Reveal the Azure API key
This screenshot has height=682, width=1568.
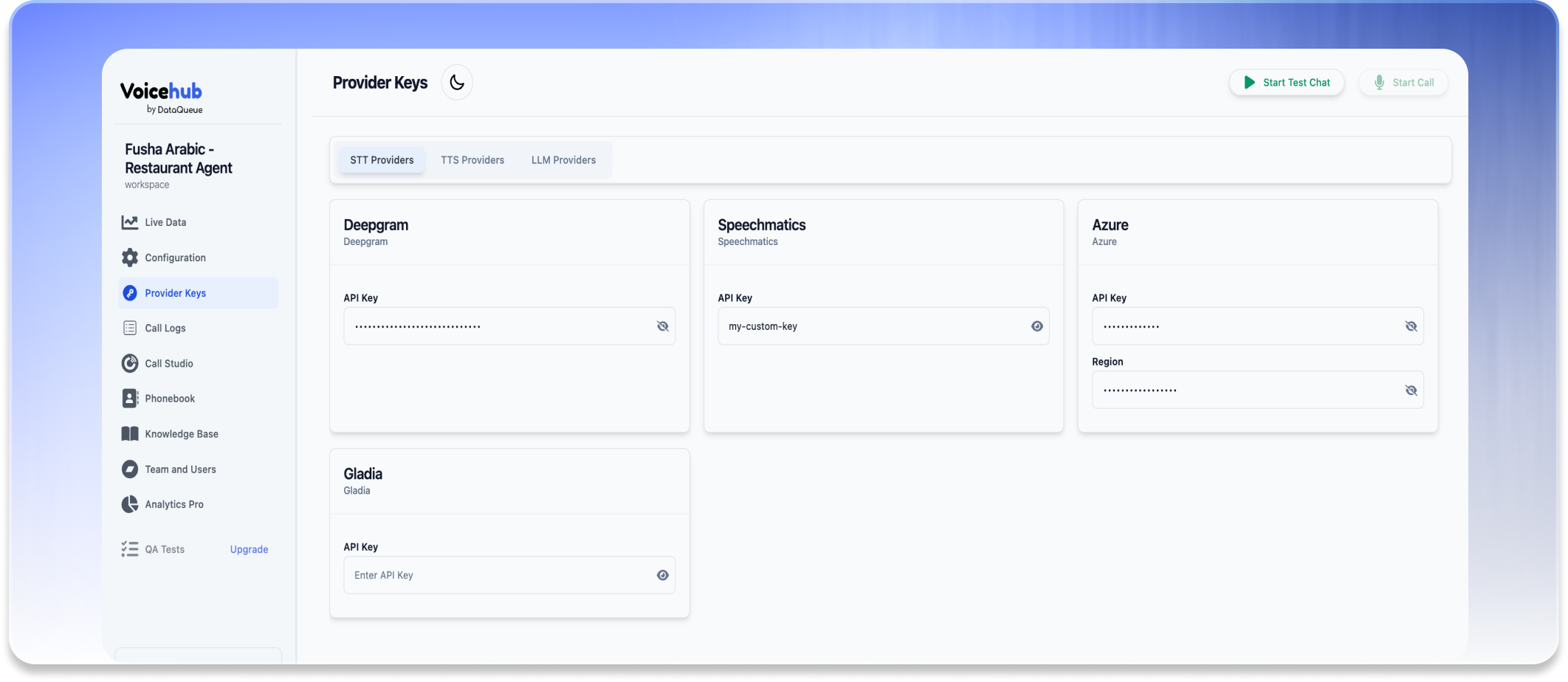(1411, 326)
